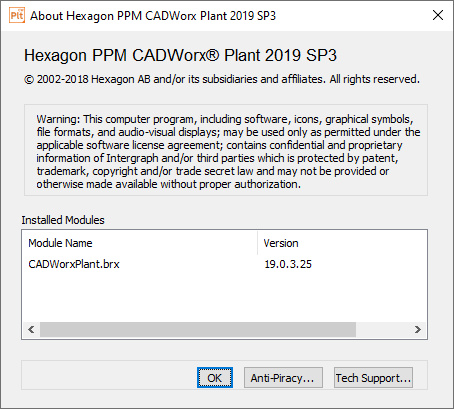Click the version number 19.0.3.25
The image size is (454, 409).
coord(288,264)
